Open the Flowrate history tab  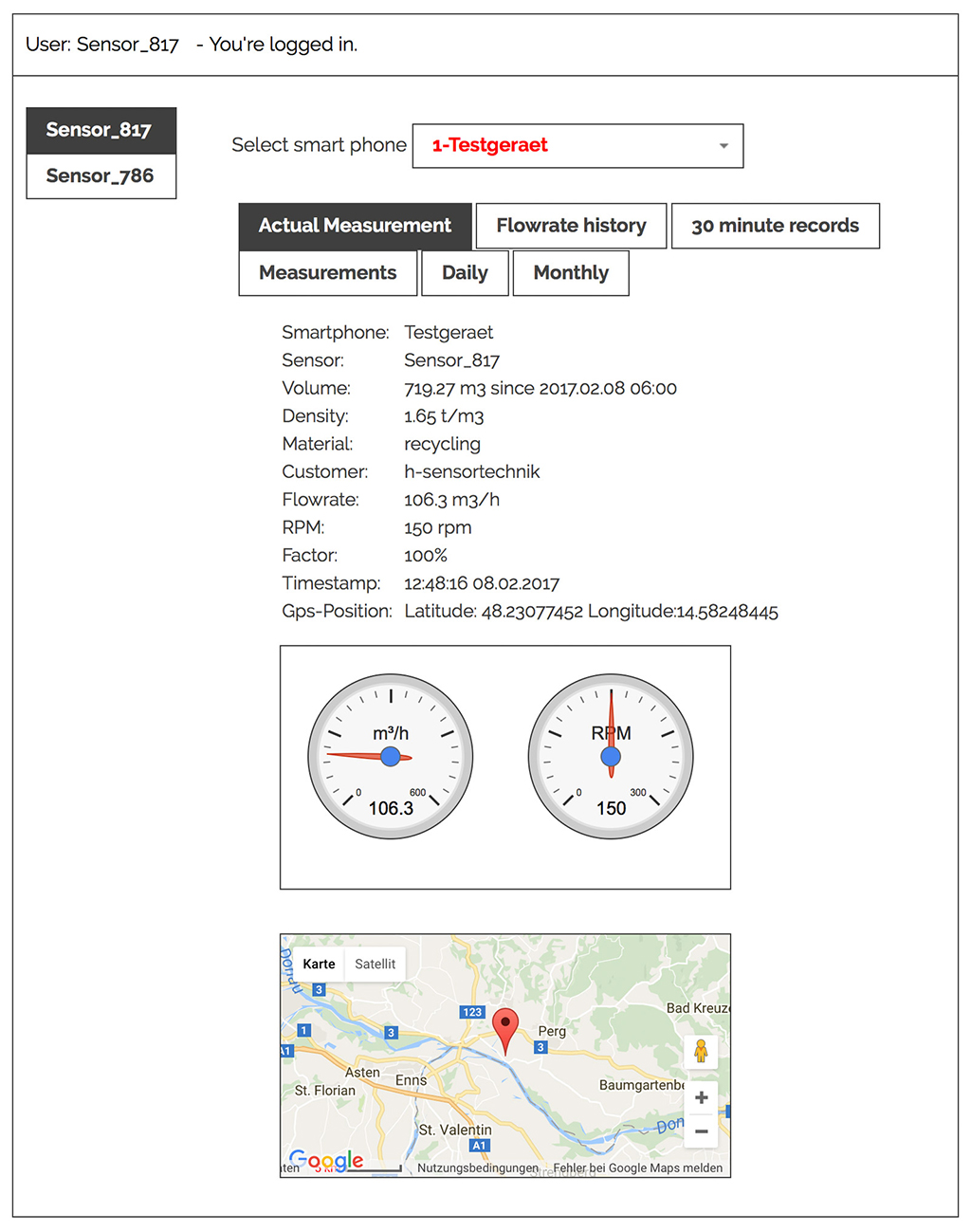[571, 226]
